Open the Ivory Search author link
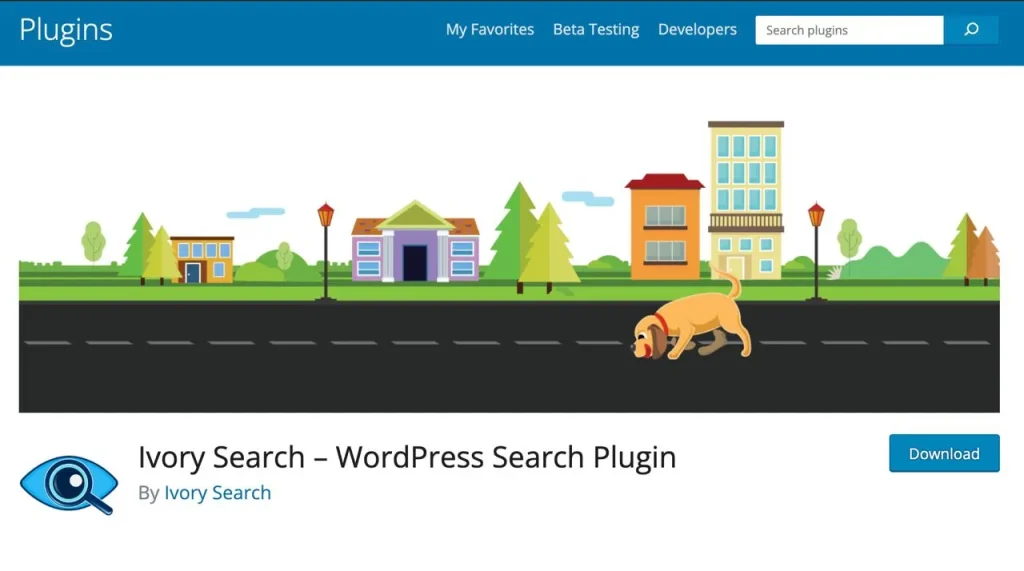The height and width of the screenshot is (571, 1024). pos(217,493)
